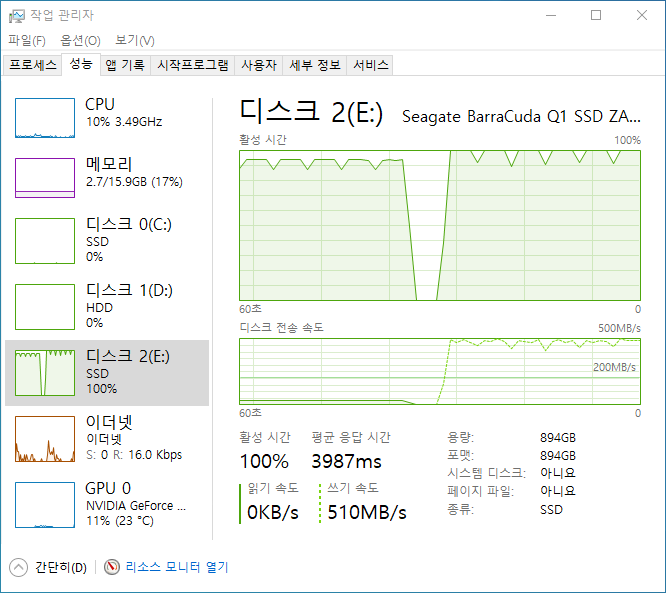Select the 메모리 usage graph thumbnail
This screenshot has height=593, width=666.
coord(45,178)
